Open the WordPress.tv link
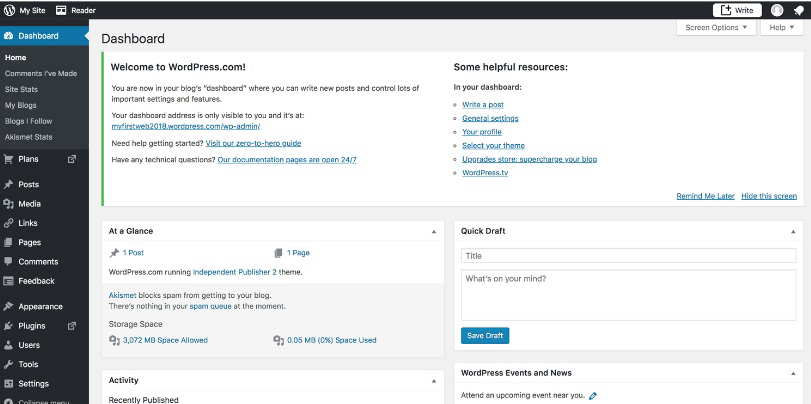811x404 pixels. [x=485, y=173]
